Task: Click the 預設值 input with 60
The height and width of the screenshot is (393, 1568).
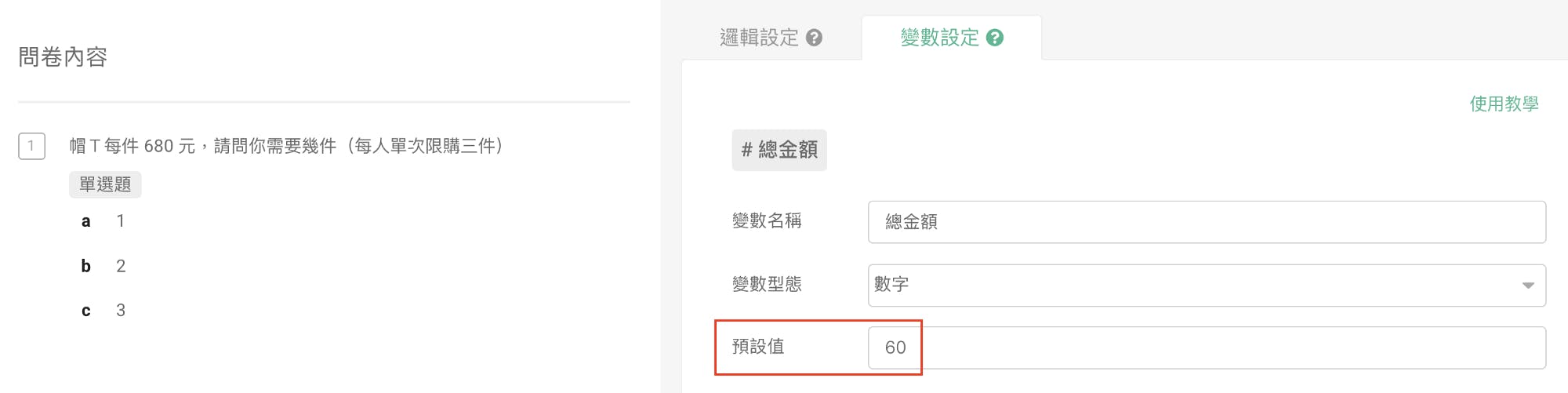Action: tap(1206, 348)
